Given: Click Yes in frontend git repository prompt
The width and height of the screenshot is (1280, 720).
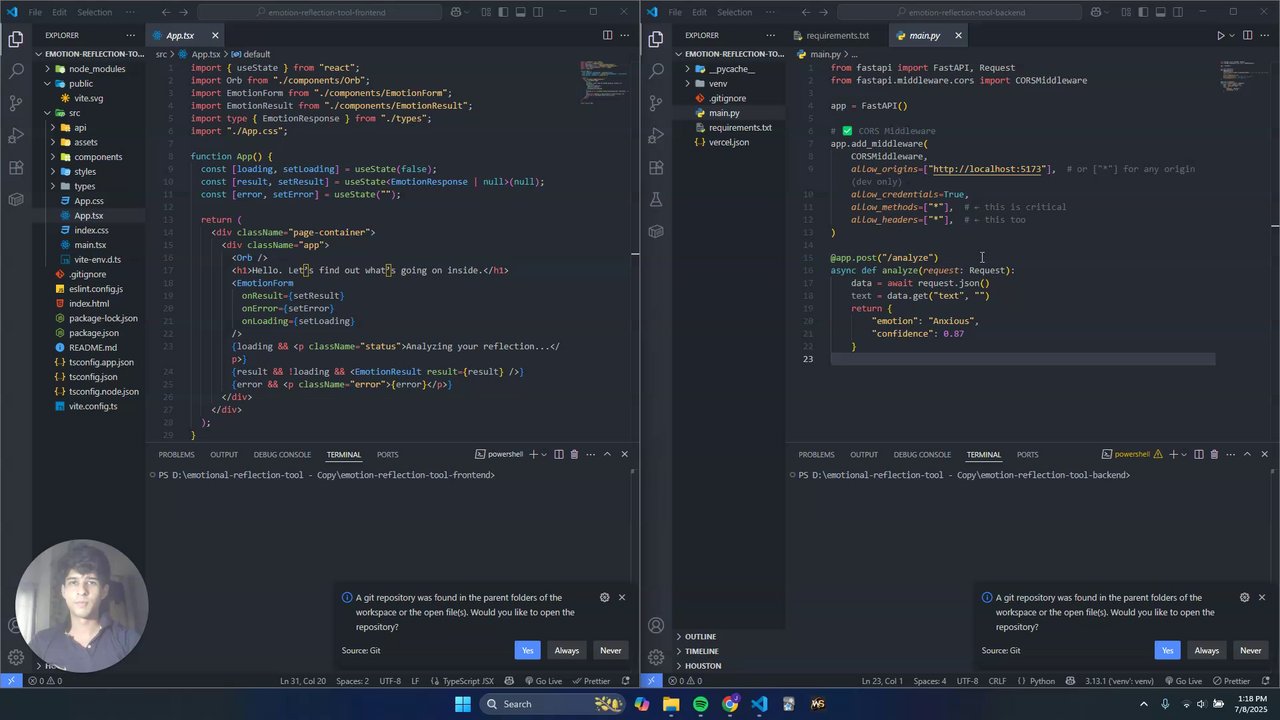Looking at the screenshot, I should [x=527, y=650].
